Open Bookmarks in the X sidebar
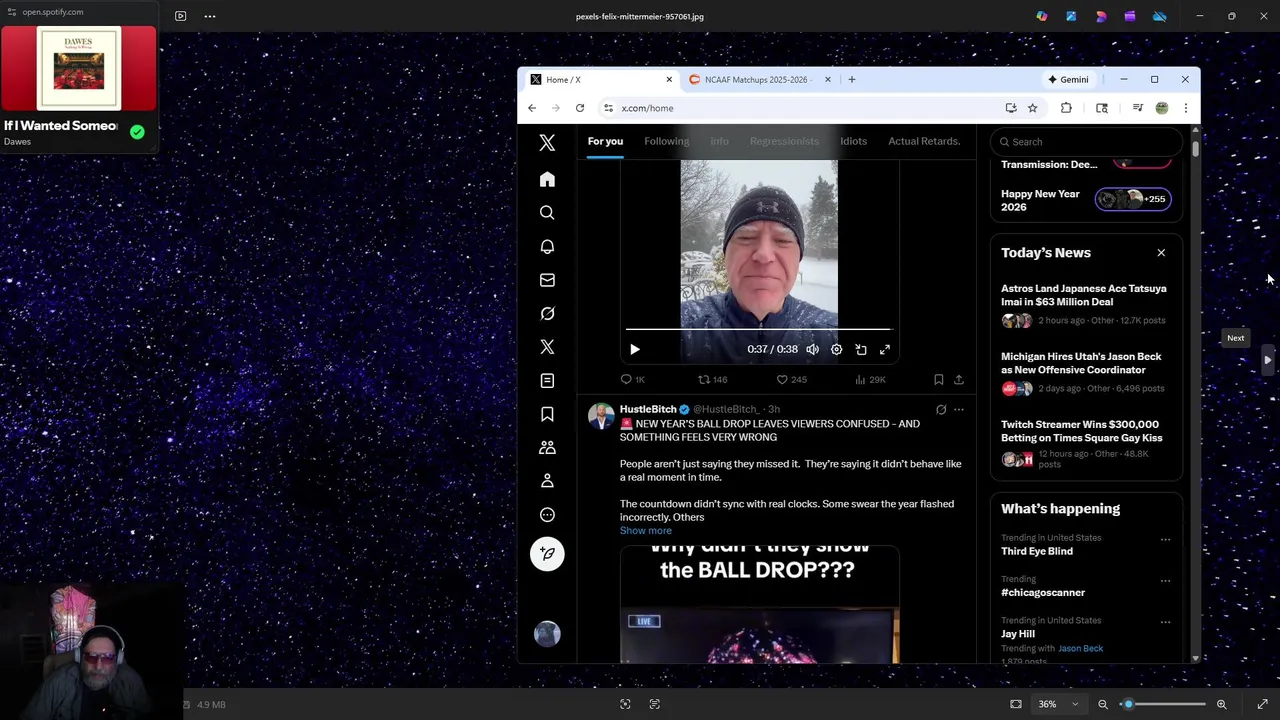The height and width of the screenshot is (720, 1280). coord(547,414)
